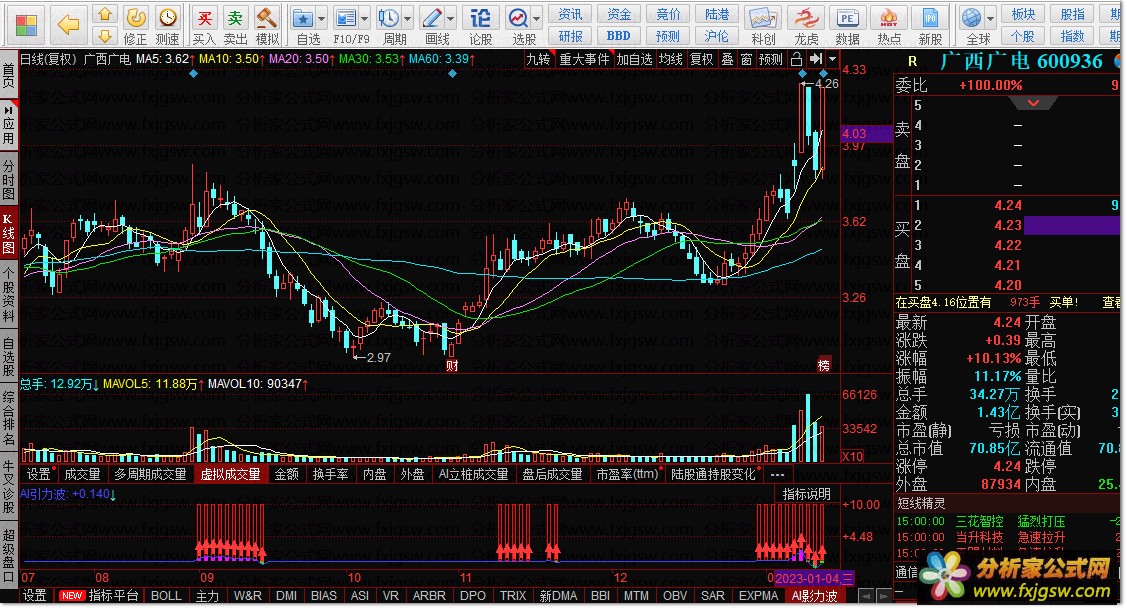The width and height of the screenshot is (1127, 608).
Task: Select the 换手率 turnover tab
Action: tap(331, 474)
